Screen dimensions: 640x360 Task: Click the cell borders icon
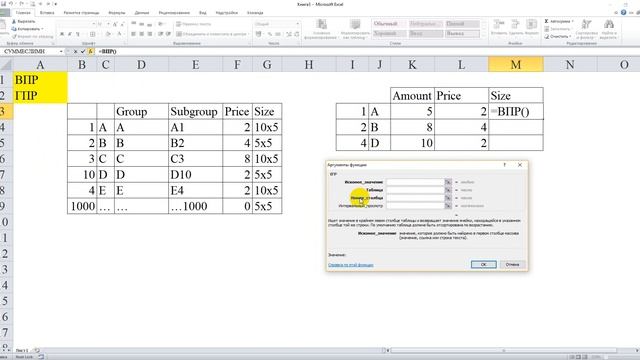click(x=93, y=34)
